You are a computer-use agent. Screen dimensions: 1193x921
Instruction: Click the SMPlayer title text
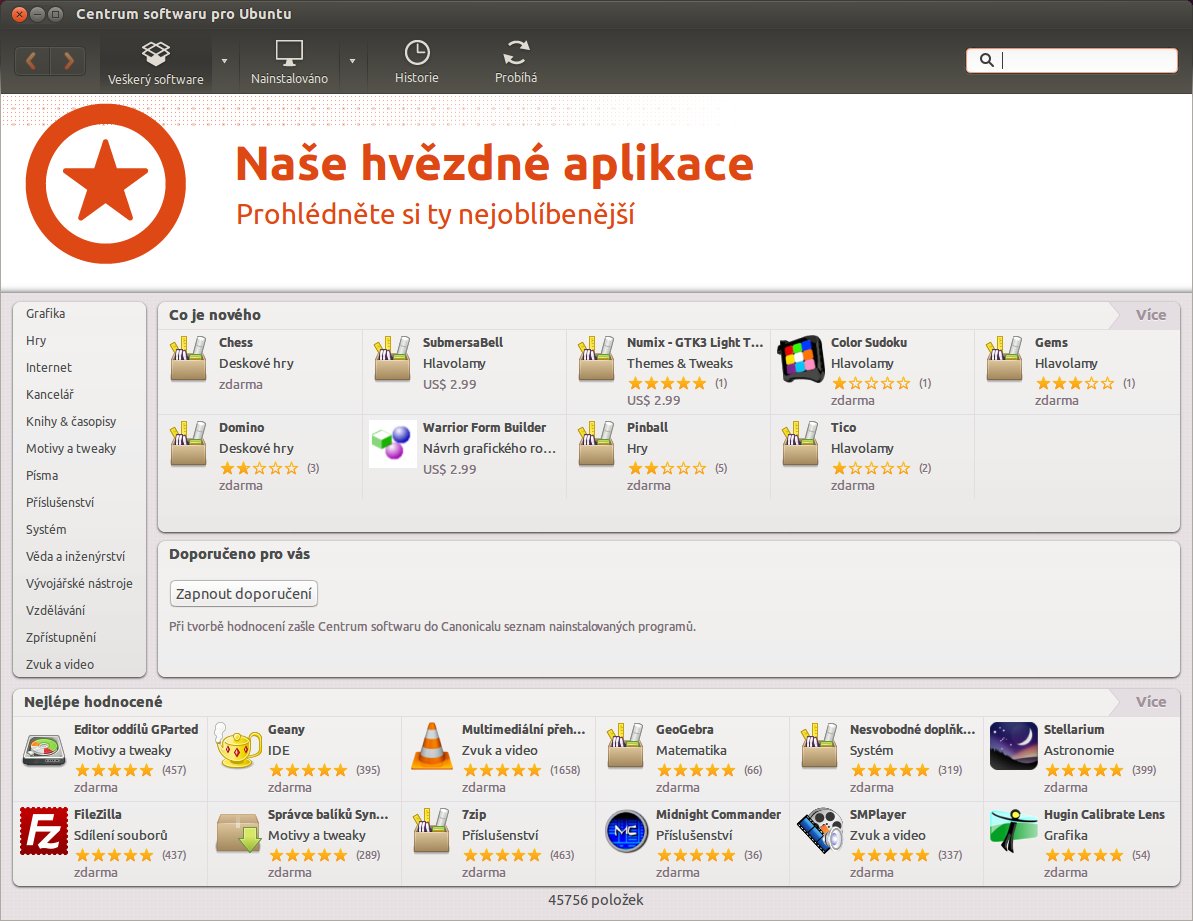[877, 815]
